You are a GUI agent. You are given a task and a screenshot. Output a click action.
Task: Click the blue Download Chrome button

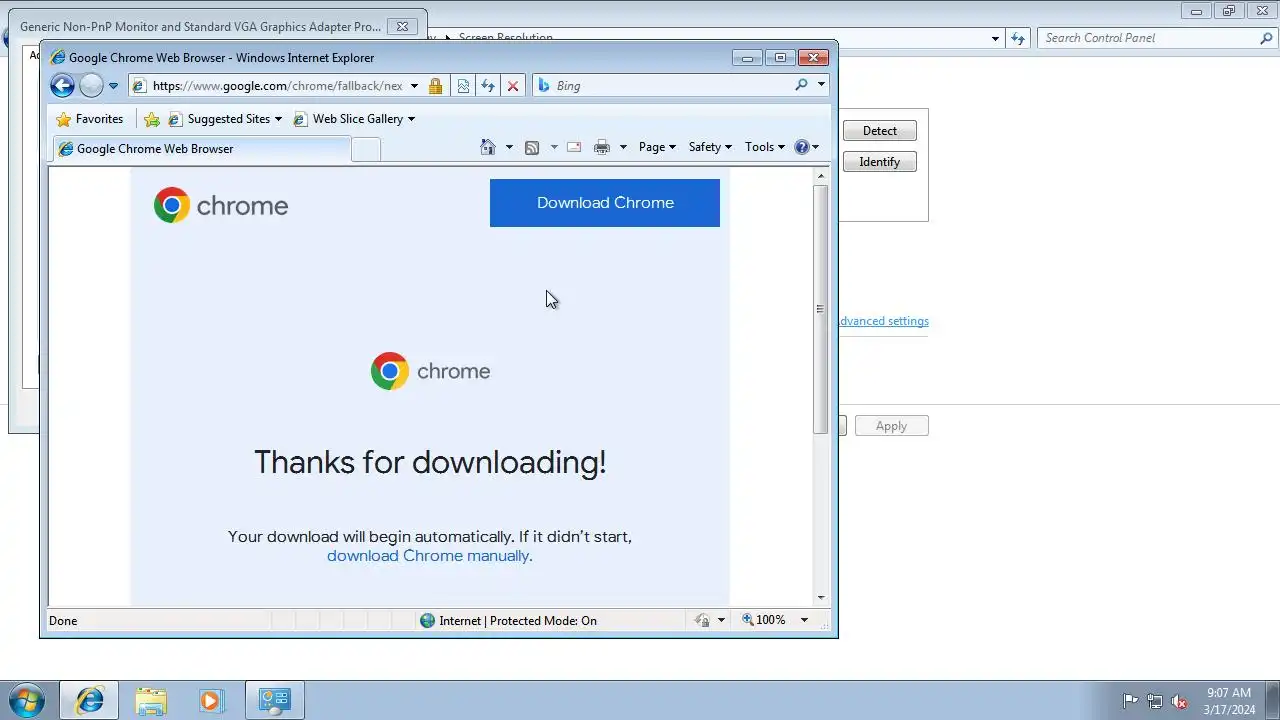605,203
